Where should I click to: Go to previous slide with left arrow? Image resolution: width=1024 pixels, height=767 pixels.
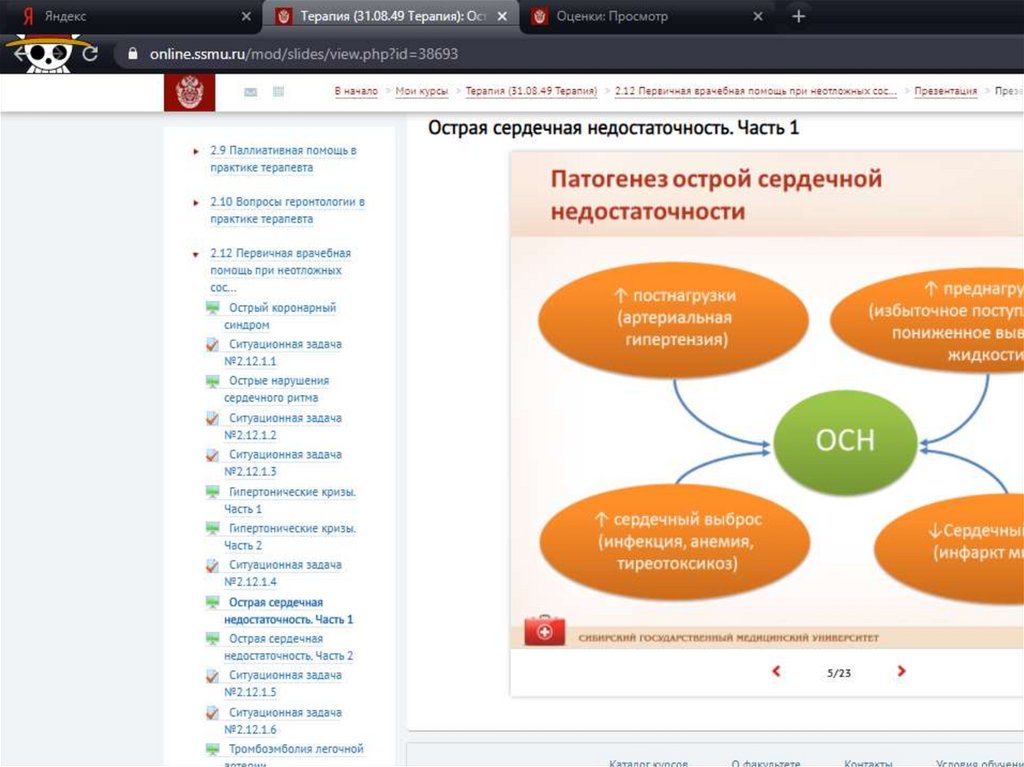point(777,672)
